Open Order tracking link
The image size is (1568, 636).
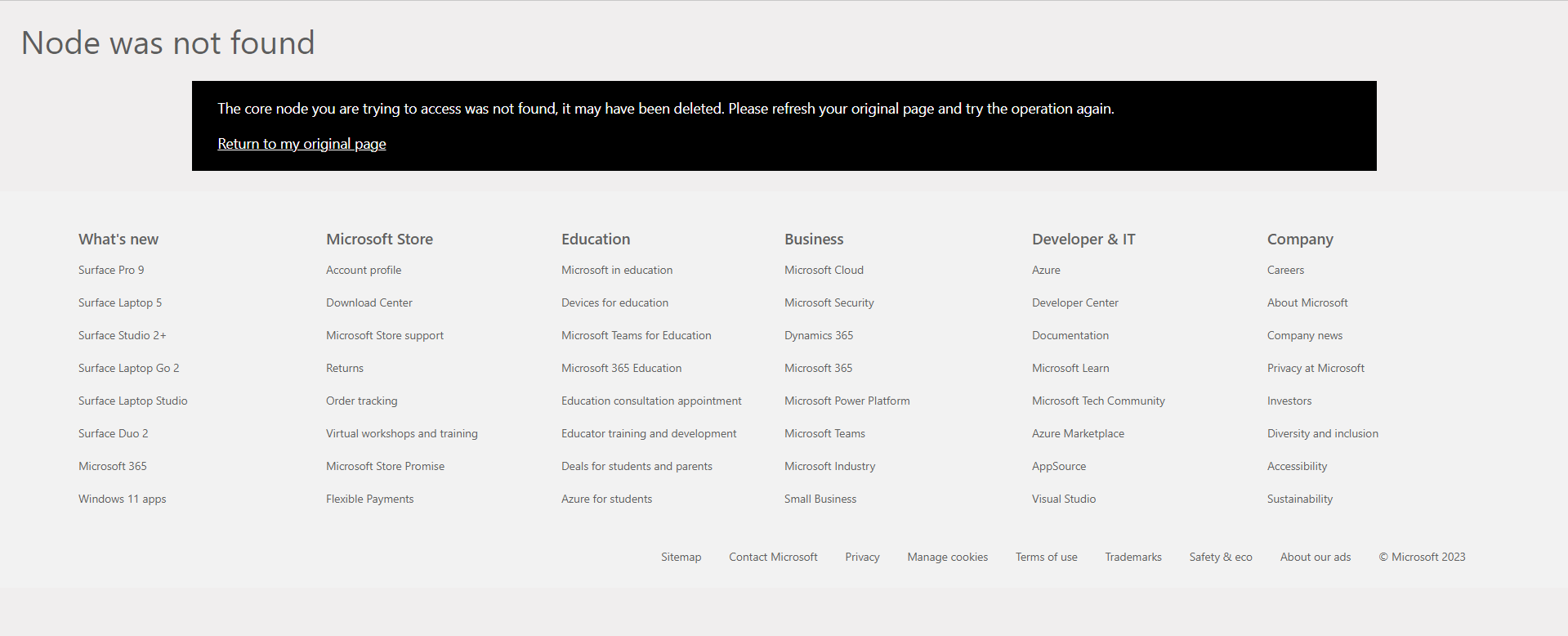[x=362, y=401]
